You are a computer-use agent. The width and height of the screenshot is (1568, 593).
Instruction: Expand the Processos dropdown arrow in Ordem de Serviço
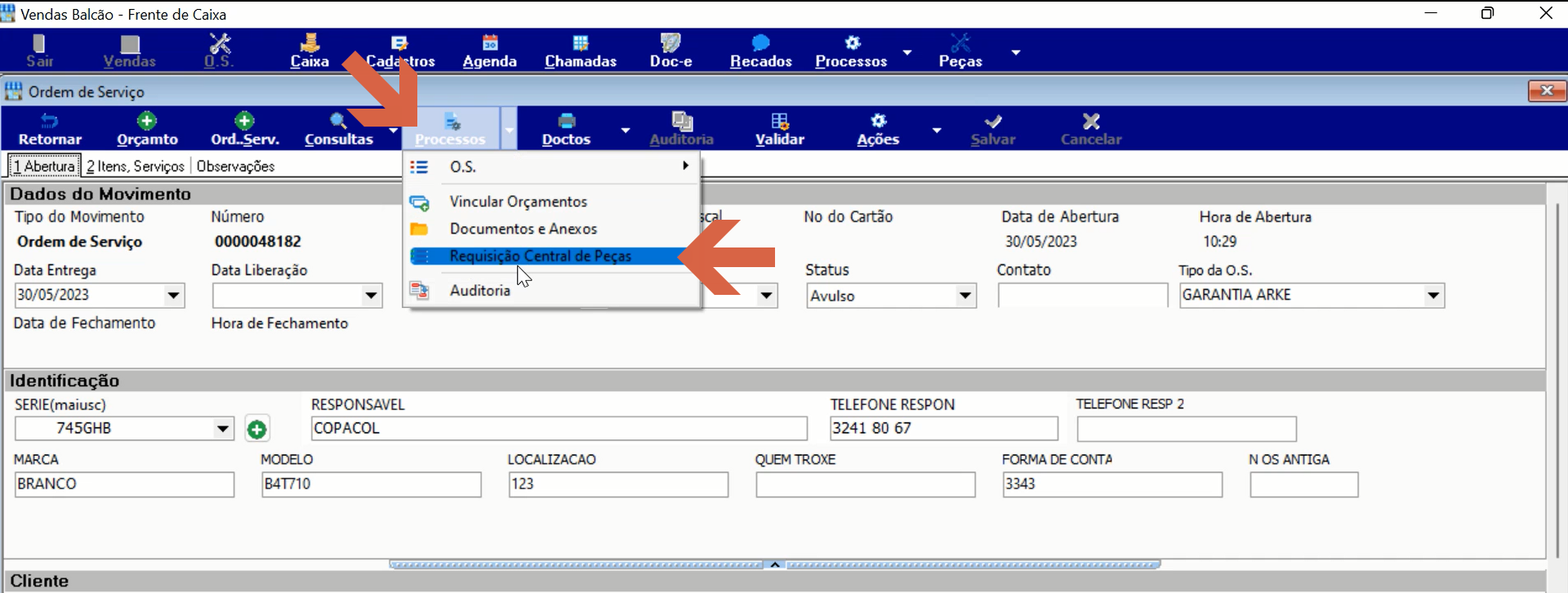coord(509,129)
